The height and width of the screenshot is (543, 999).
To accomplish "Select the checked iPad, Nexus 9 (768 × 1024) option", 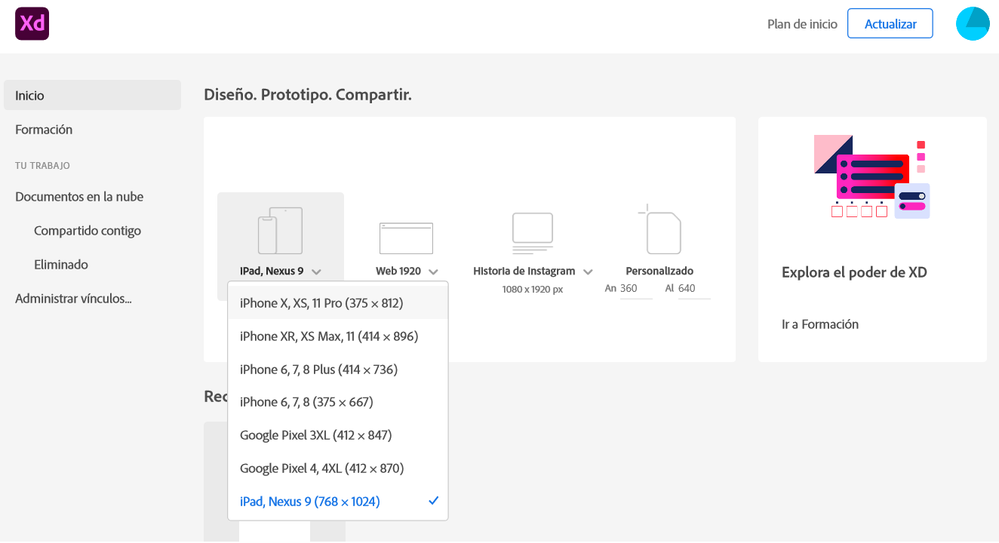I will pos(310,501).
